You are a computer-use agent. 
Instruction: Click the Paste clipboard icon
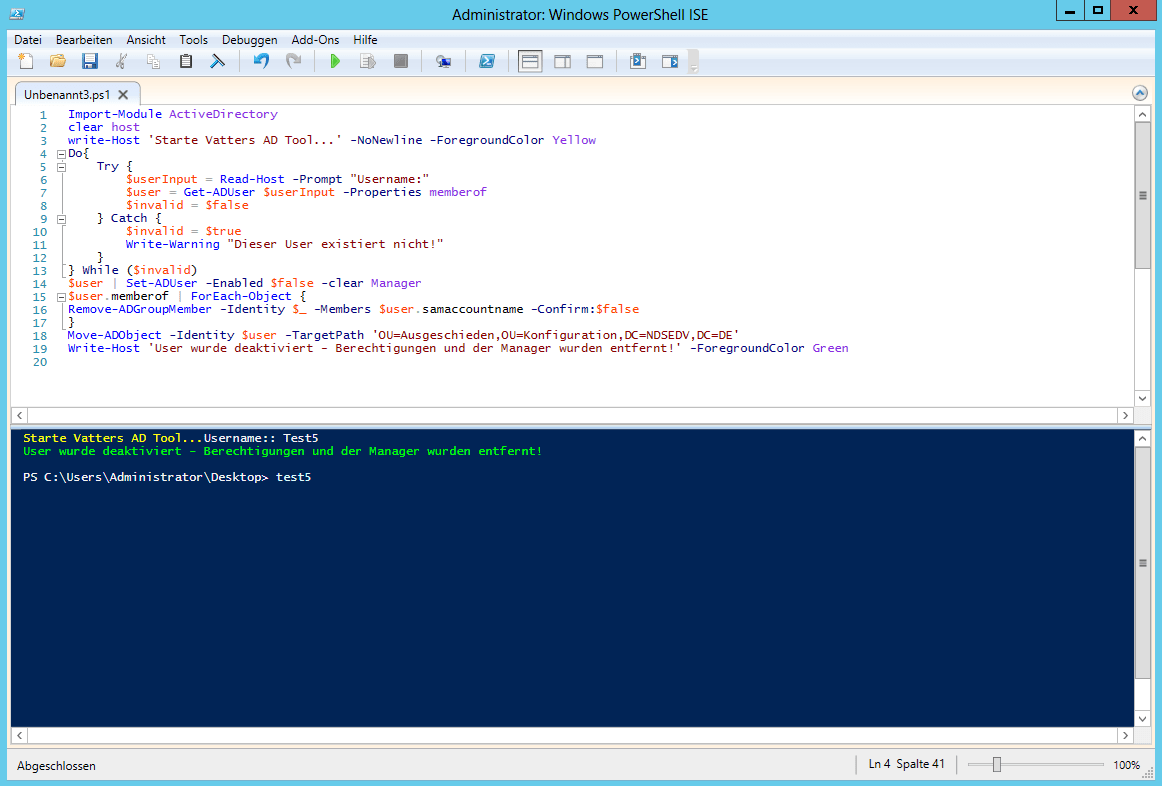tap(185, 62)
